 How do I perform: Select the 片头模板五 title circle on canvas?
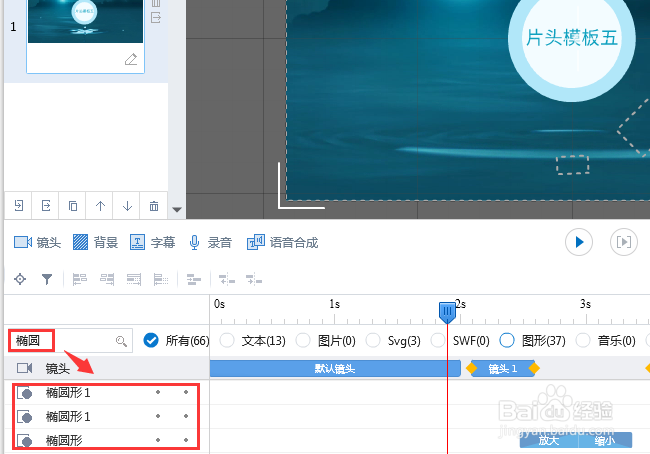(x=572, y=38)
